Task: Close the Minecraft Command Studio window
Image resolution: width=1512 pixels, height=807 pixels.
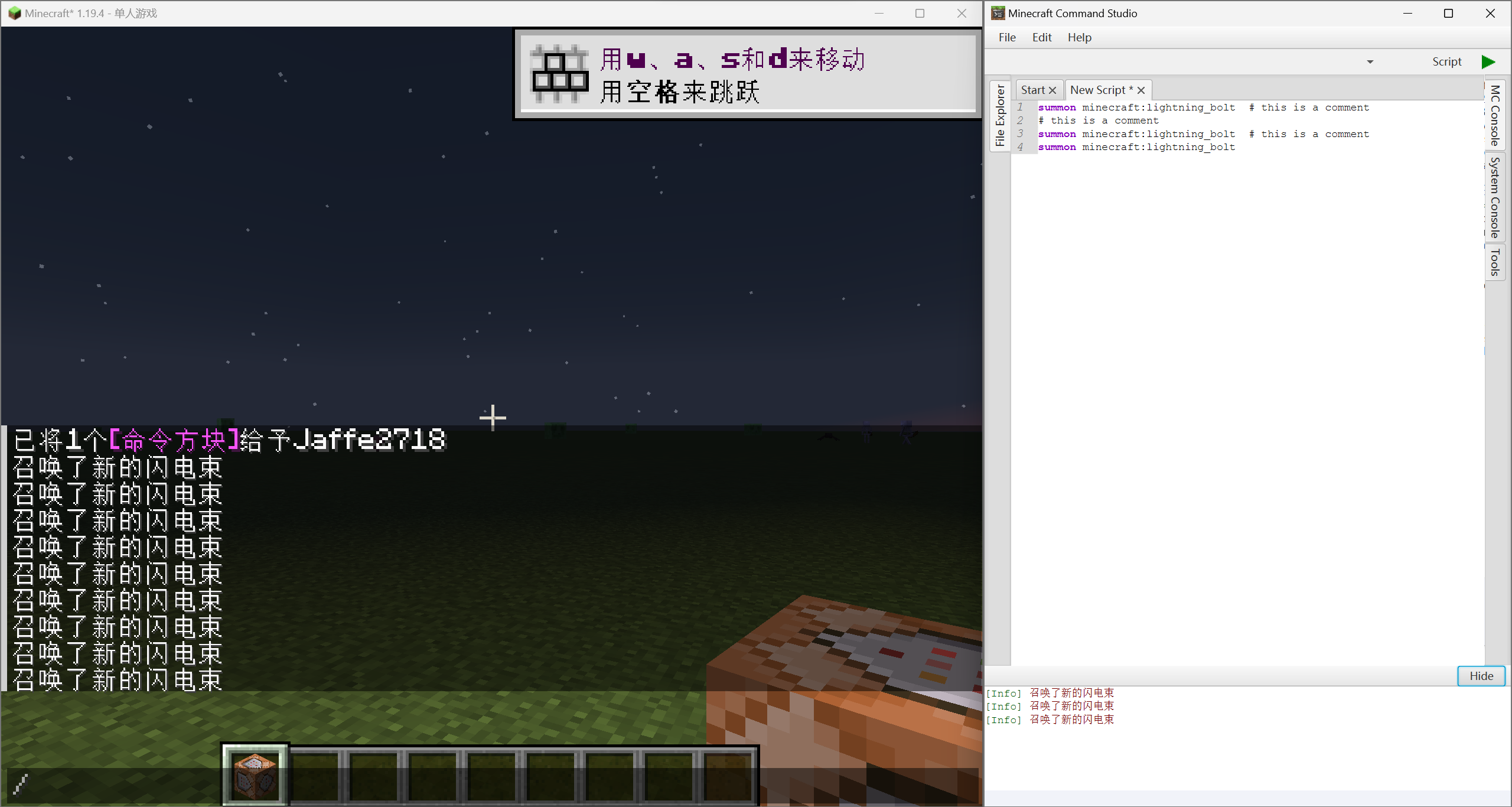Action: (x=1490, y=13)
